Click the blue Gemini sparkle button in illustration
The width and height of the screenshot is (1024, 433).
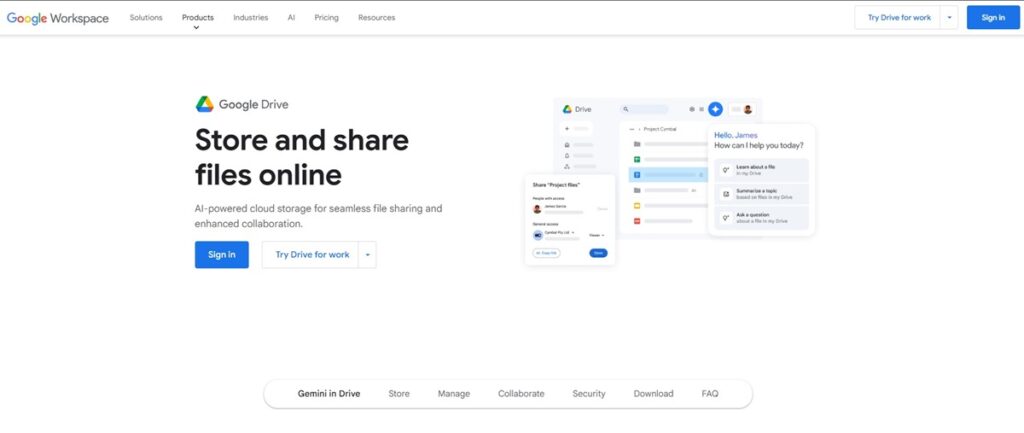(715, 109)
